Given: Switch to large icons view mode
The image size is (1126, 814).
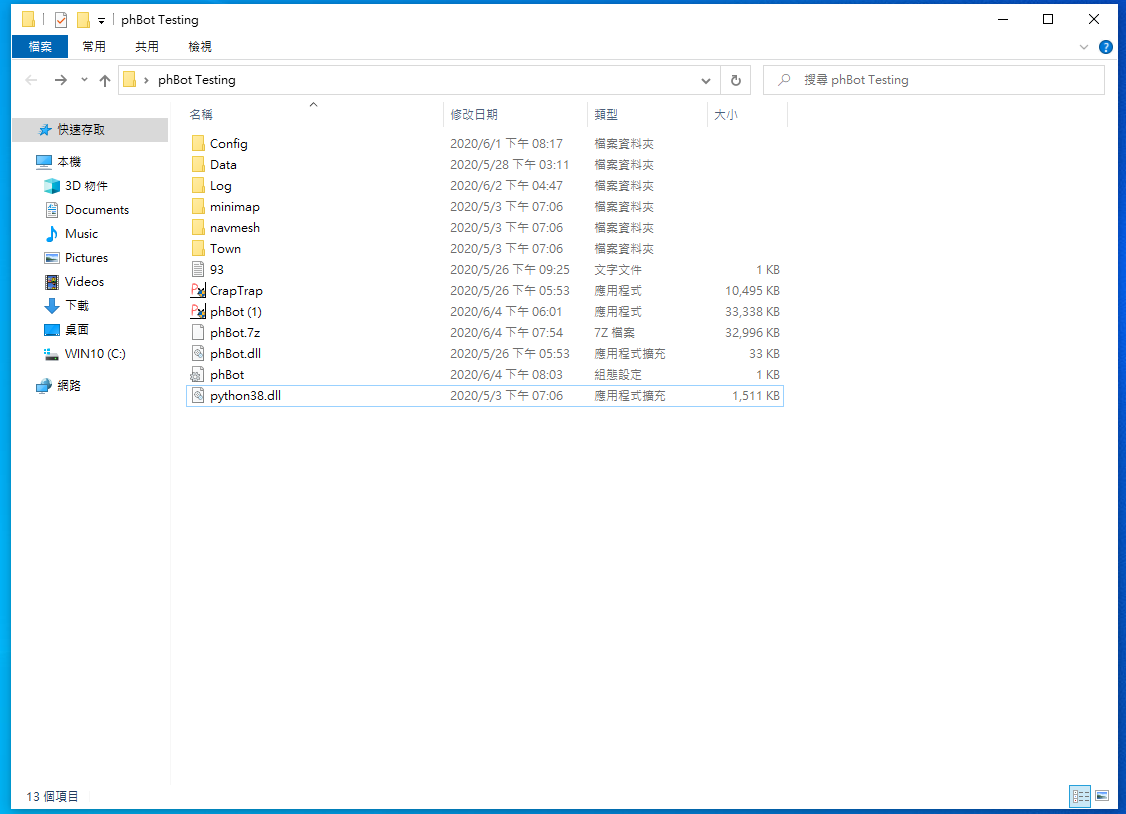Looking at the screenshot, I should pyautogui.click(x=1102, y=796).
